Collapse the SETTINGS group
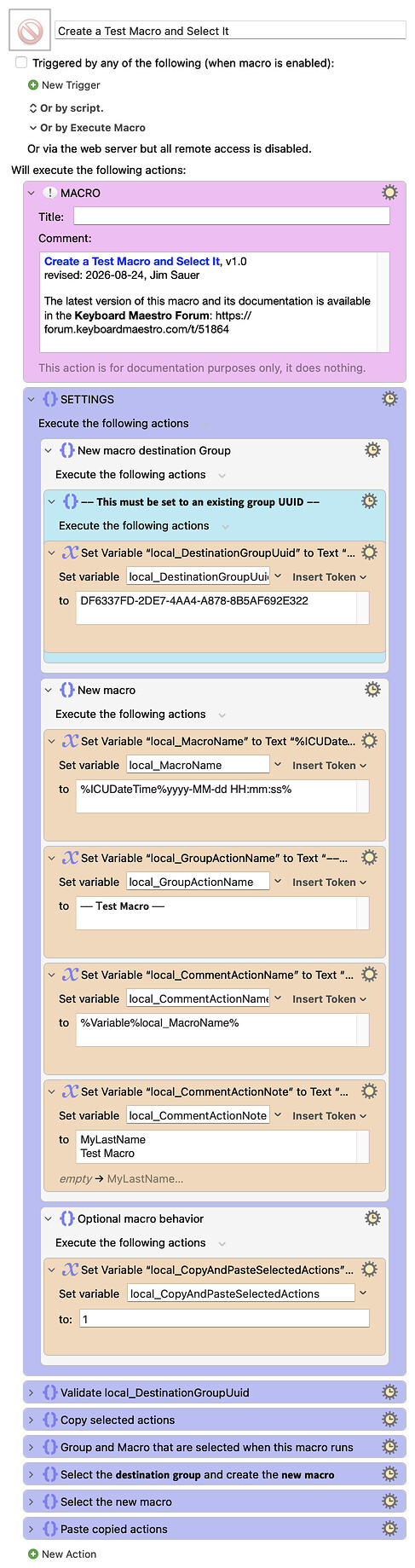The width and height of the screenshot is (415, 1568). pyautogui.click(x=32, y=399)
